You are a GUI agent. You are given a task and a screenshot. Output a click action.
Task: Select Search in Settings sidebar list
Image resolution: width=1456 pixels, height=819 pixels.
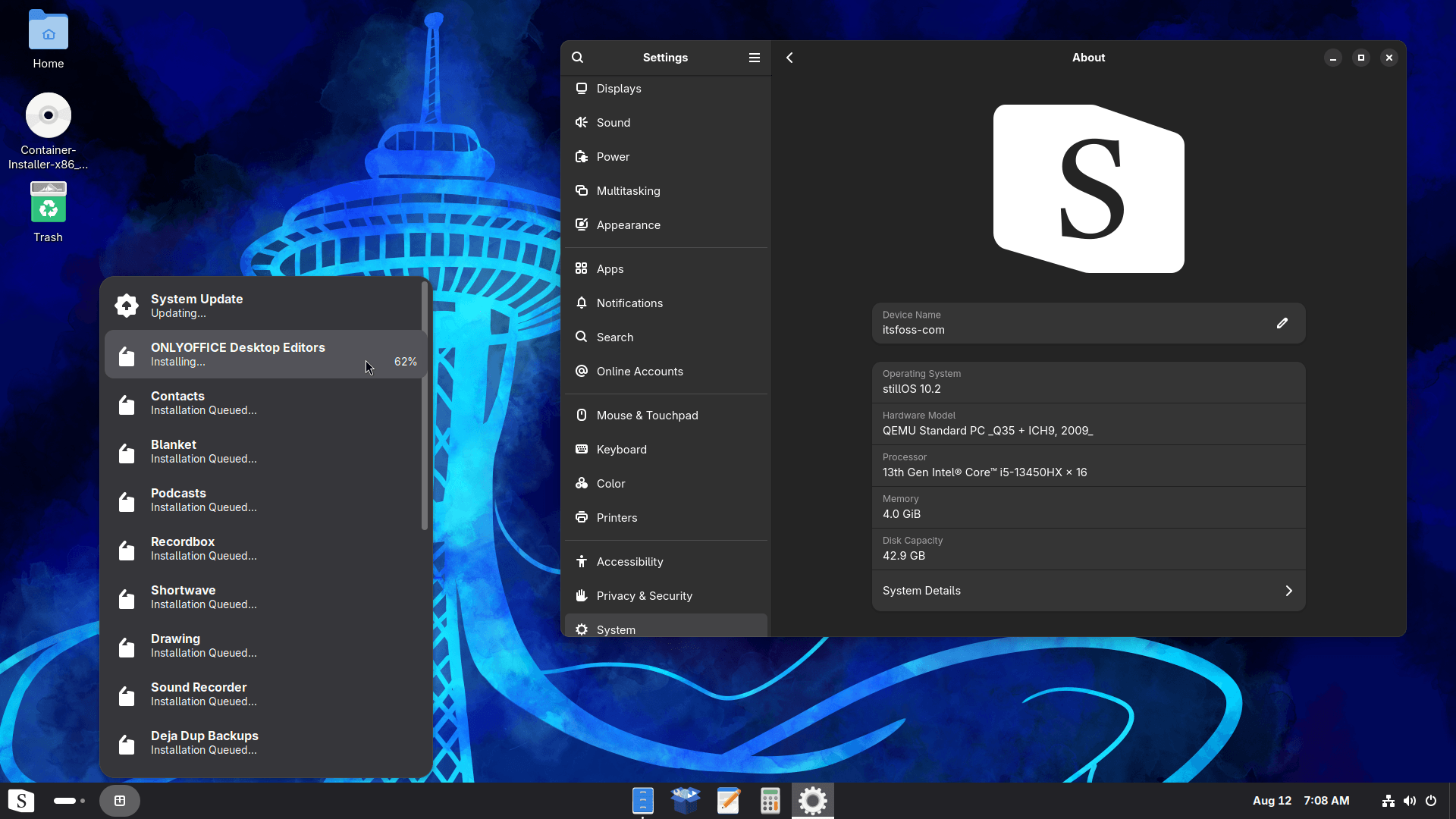coord(666,337)
